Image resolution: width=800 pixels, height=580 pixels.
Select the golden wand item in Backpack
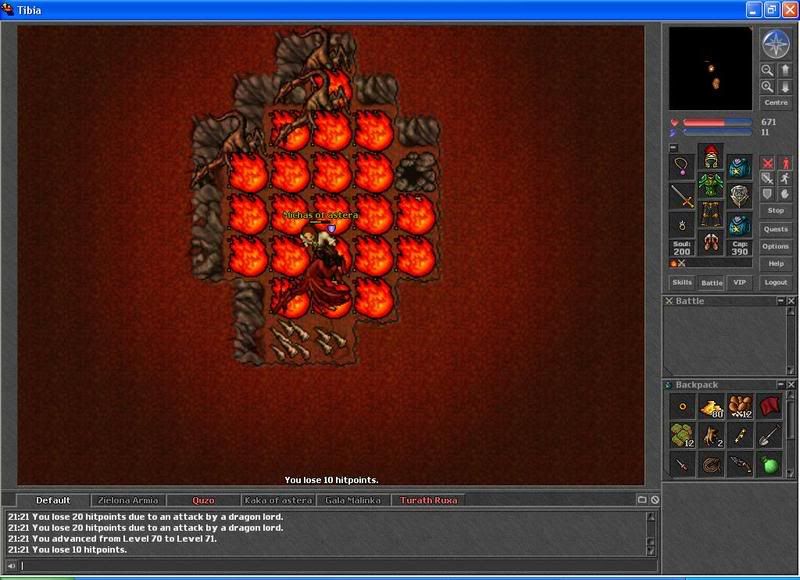740,436
